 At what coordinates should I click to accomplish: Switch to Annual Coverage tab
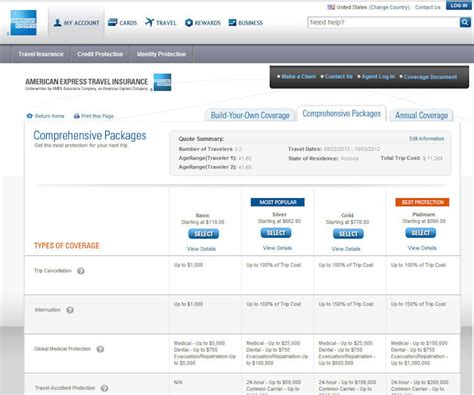(421, 115)
